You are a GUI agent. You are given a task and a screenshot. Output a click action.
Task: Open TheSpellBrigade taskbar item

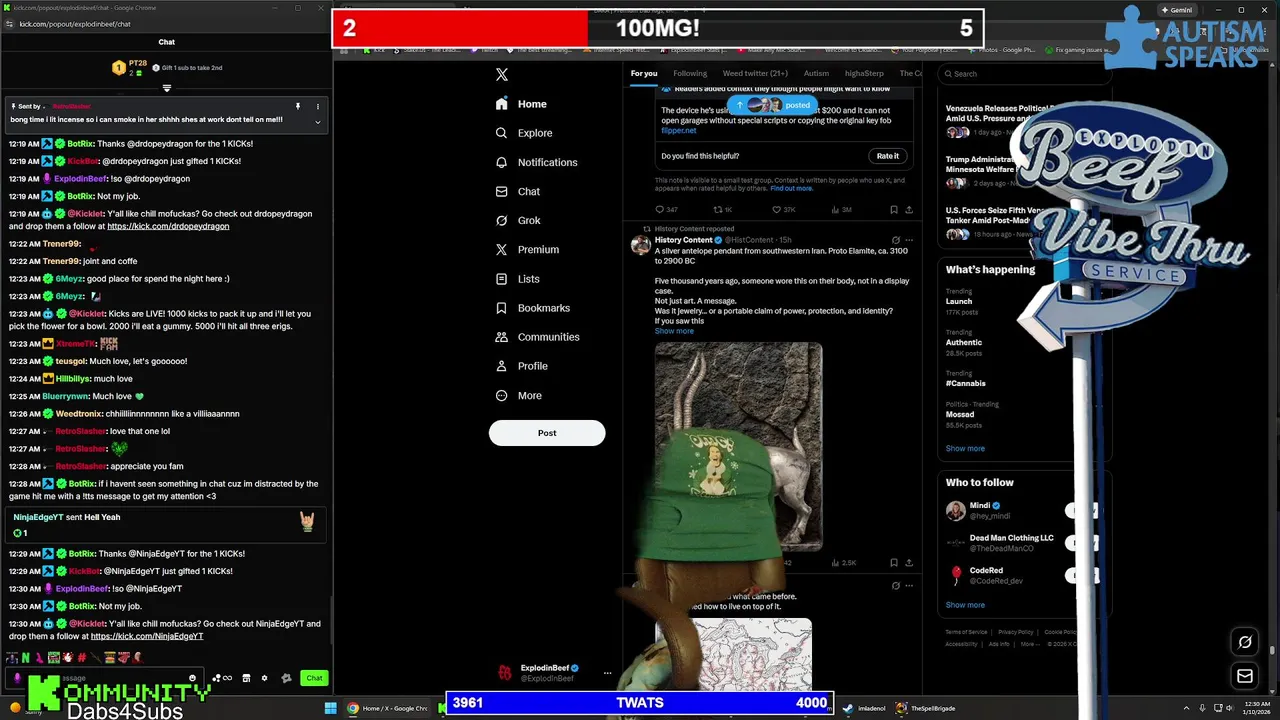[x=926, y=708]
